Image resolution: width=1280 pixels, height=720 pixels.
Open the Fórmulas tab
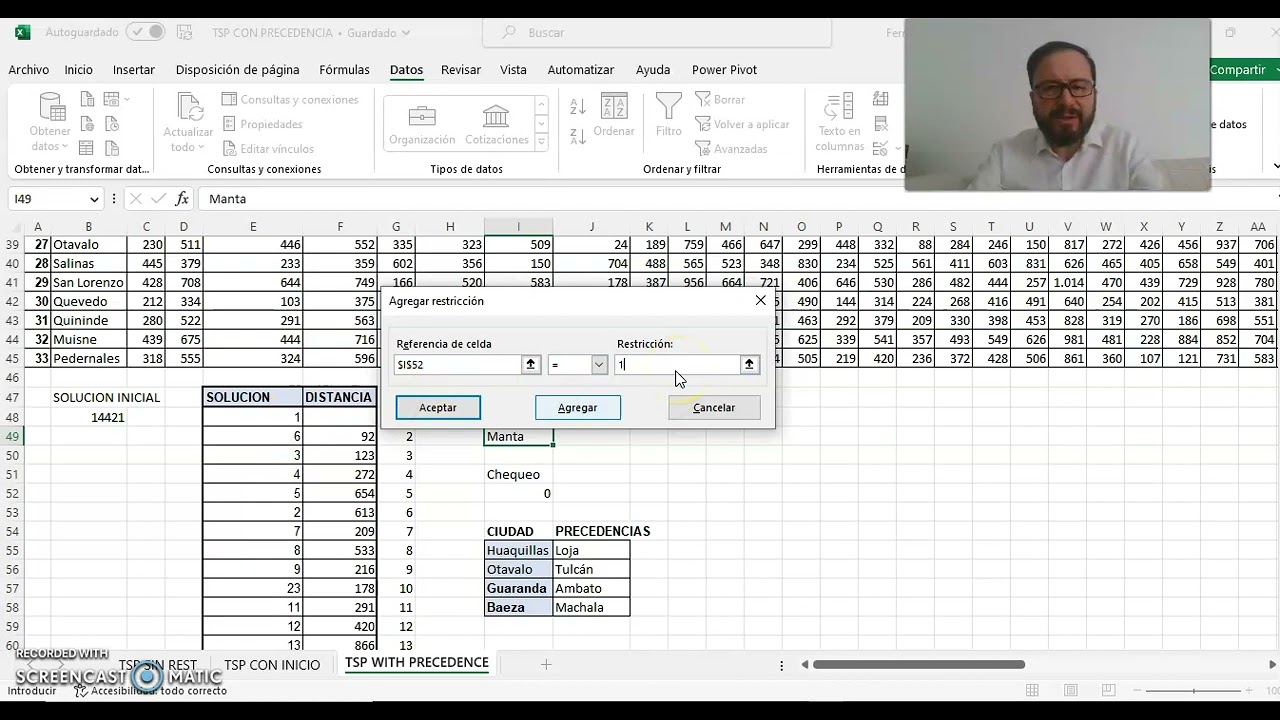click(345, 70)
